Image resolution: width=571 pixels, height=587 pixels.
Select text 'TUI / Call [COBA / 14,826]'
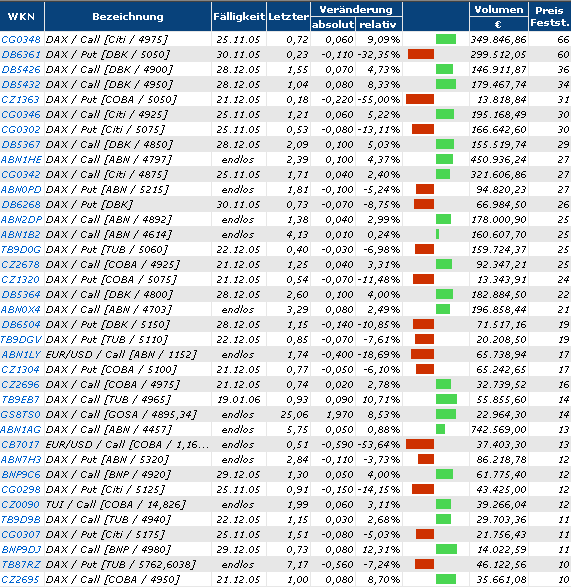click(x=116, y=504)
